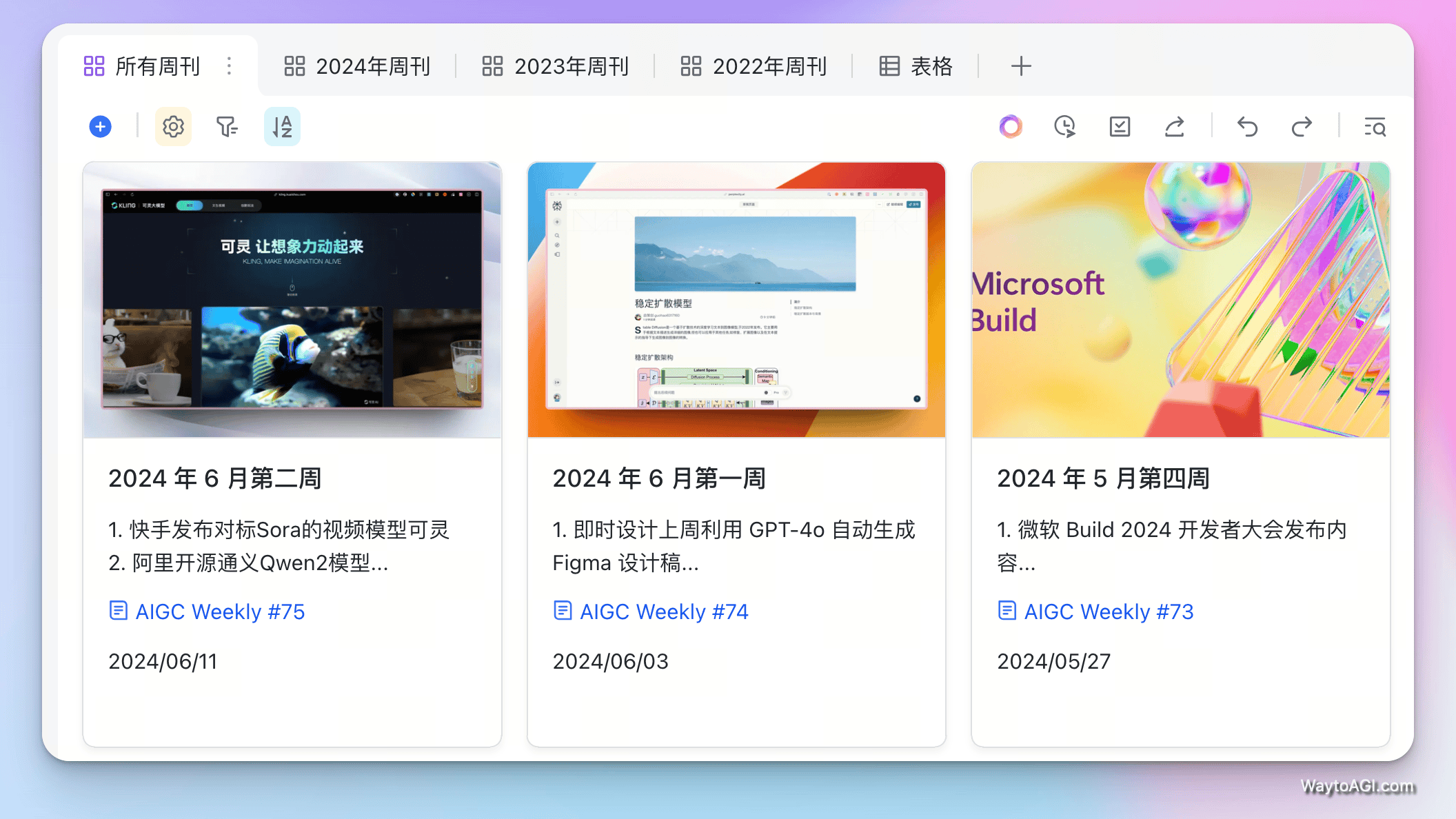Open the filter funnel icon
1456x819 pixels.
(x=227, y=127)
